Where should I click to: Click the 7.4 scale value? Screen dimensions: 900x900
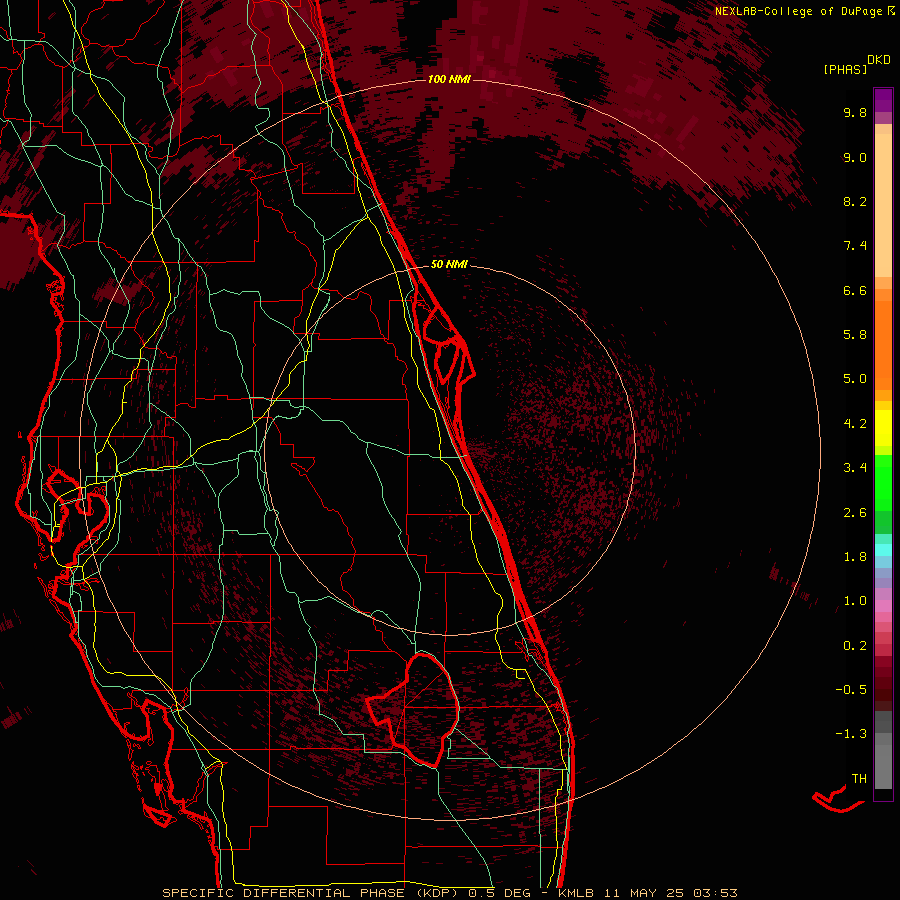click(855, 246)
